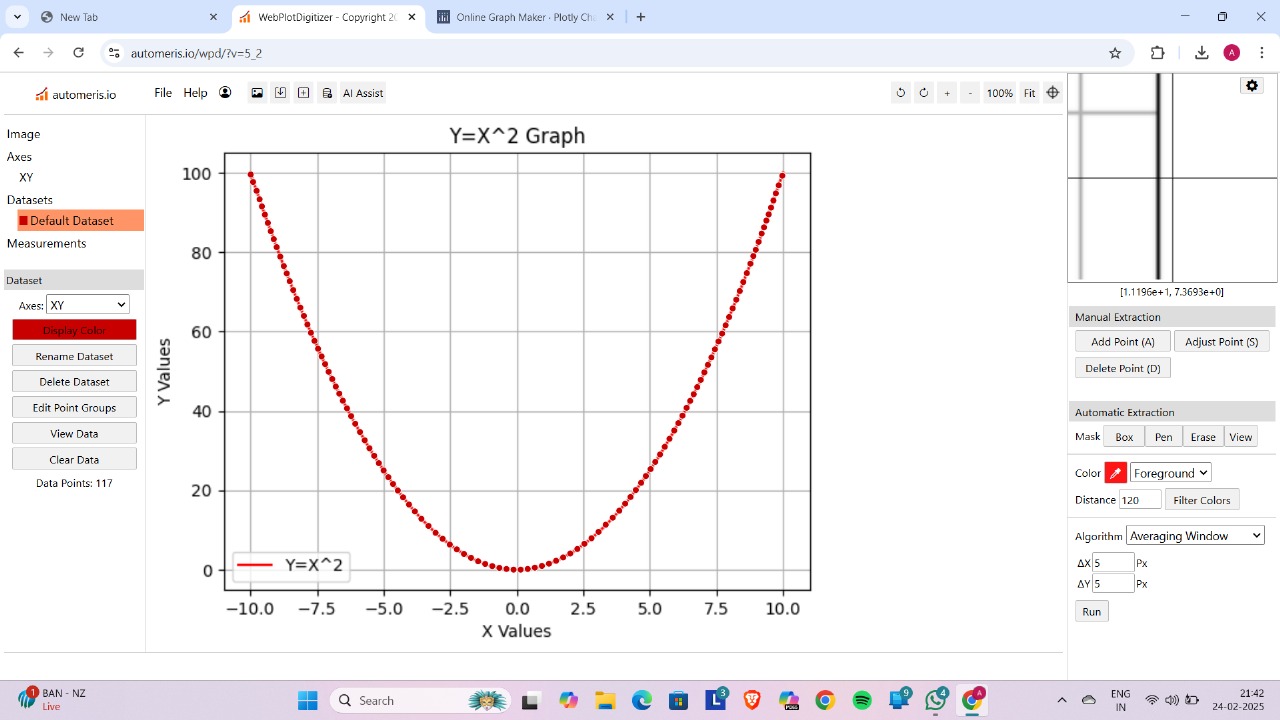Enable the Erase mask mode

(x=1203, y=436)
